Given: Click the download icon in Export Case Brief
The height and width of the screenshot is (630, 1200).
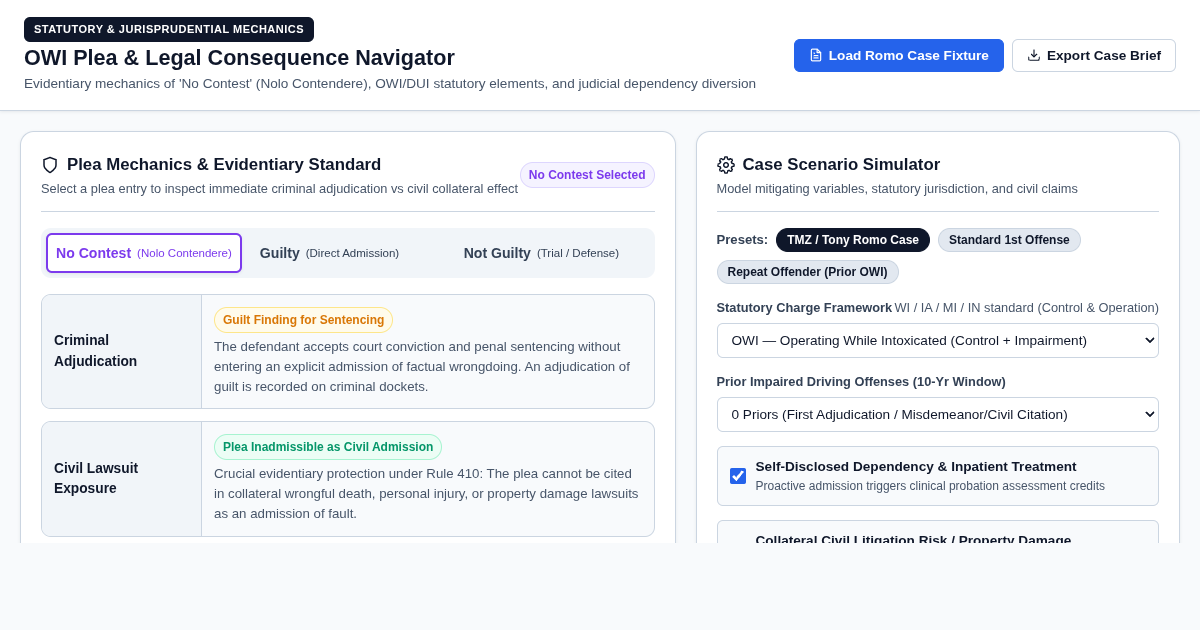Looking at the screenshot, I should point(1034,56).
